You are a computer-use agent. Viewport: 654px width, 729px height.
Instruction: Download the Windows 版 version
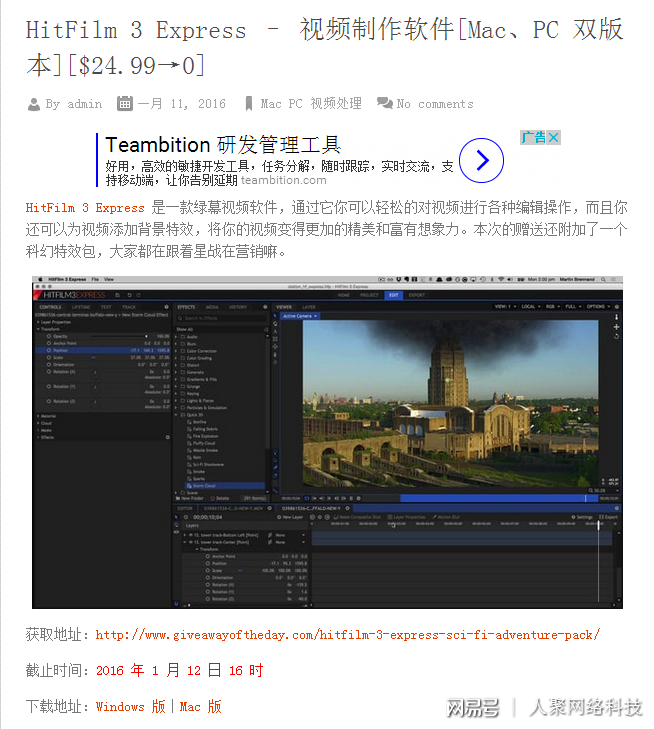[131, 707]
